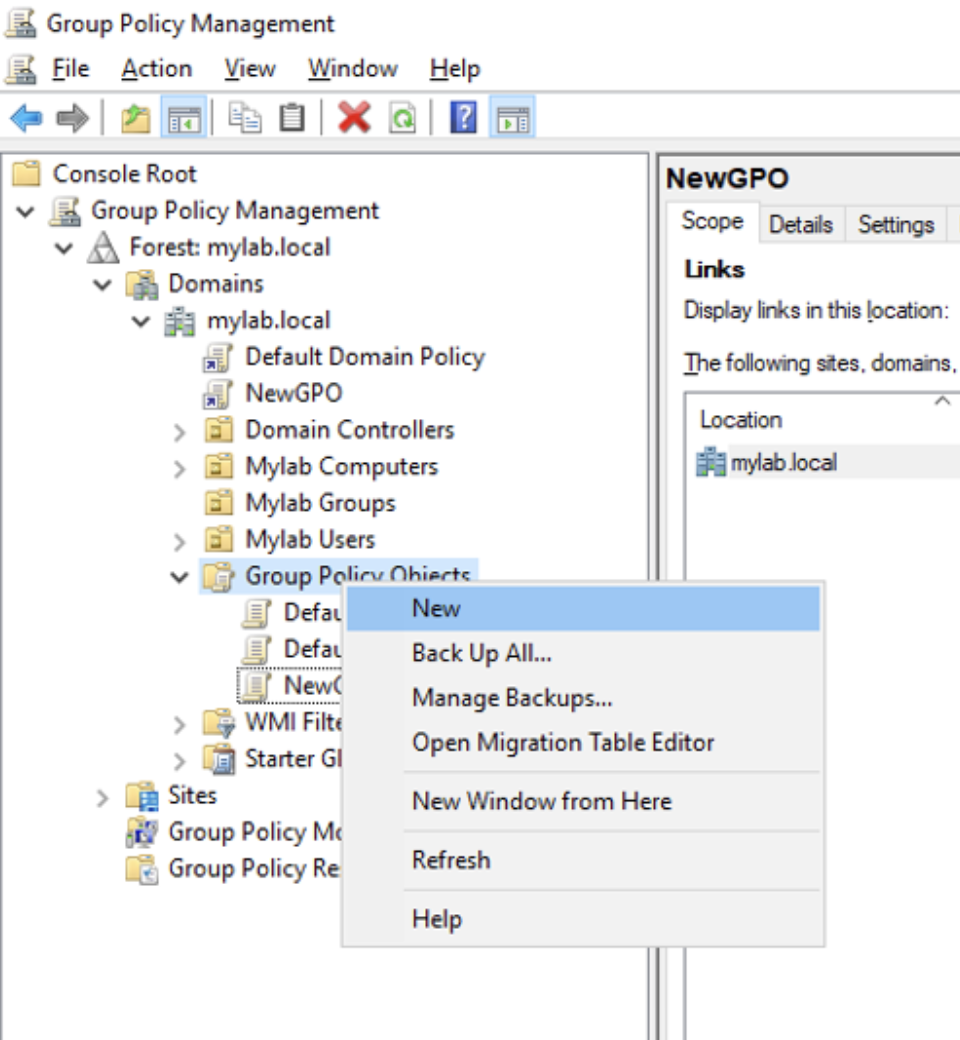The height and width of the screenshot is (1040, 960).
Task: Open the blue Help toolbar icon
Action: pyautogui.click(x=463, y=119)
